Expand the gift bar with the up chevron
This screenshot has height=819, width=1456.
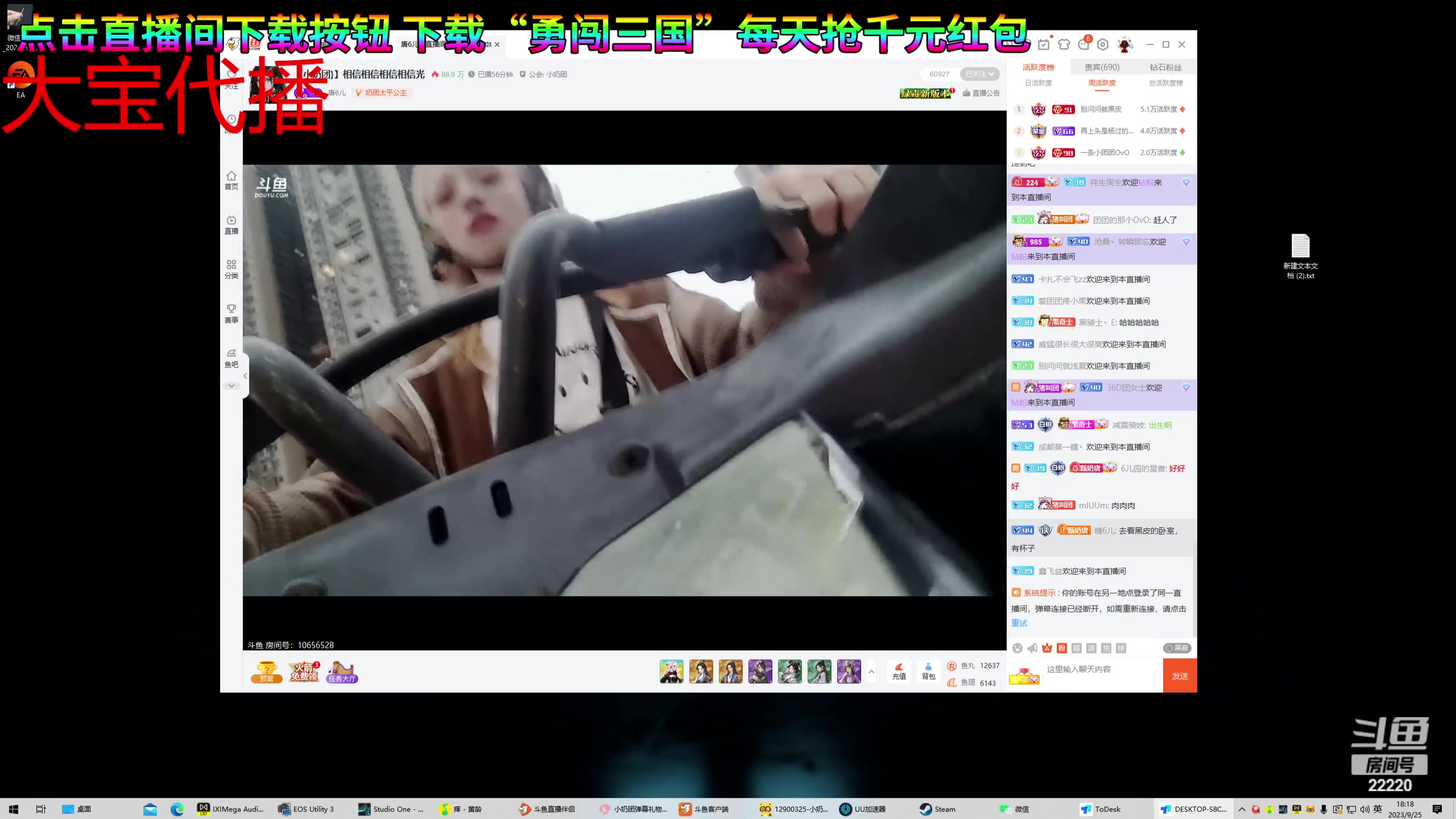pos(871,672)
